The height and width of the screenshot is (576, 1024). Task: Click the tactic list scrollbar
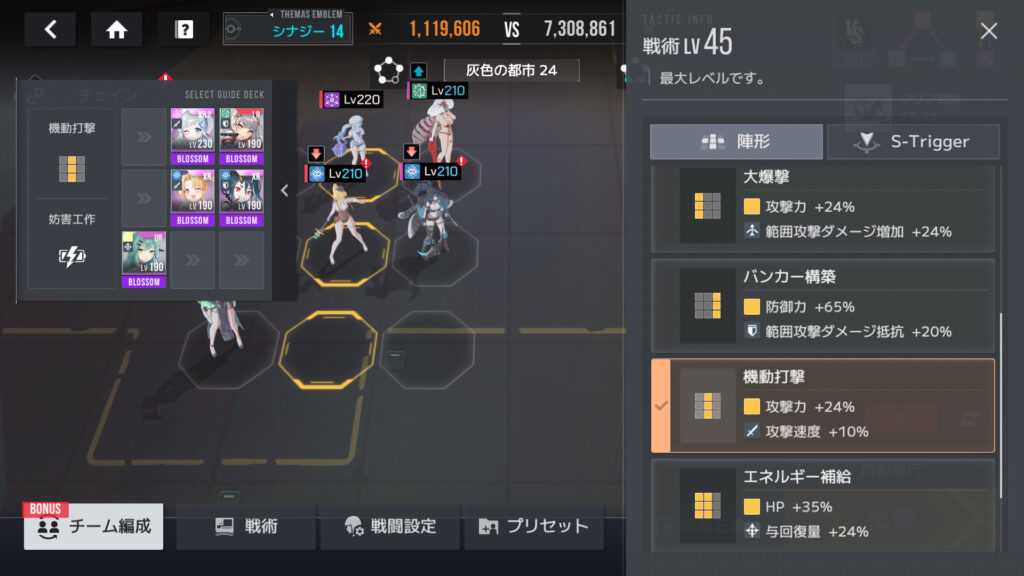1000,405
